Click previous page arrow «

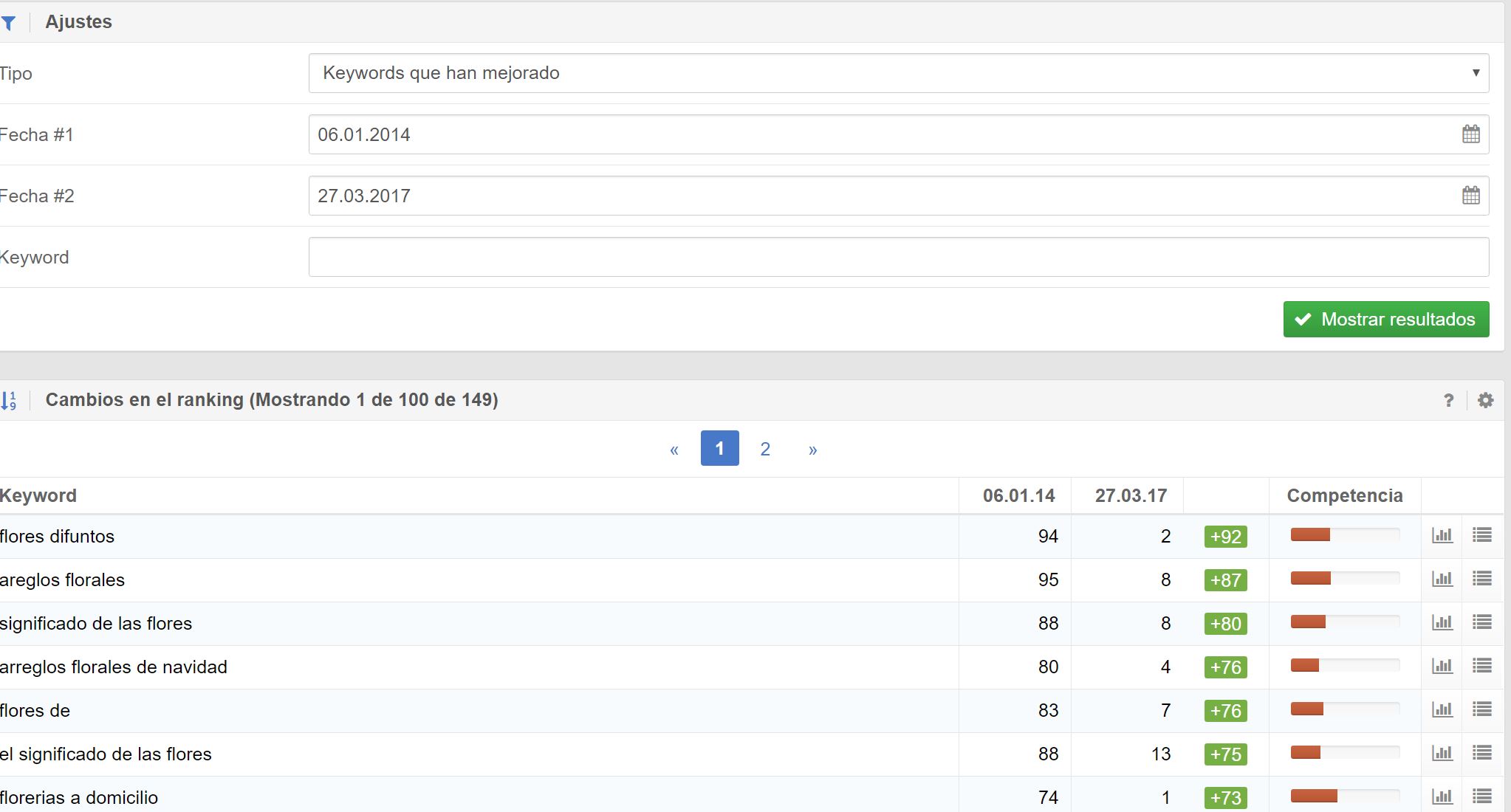[x=674, y=450]
